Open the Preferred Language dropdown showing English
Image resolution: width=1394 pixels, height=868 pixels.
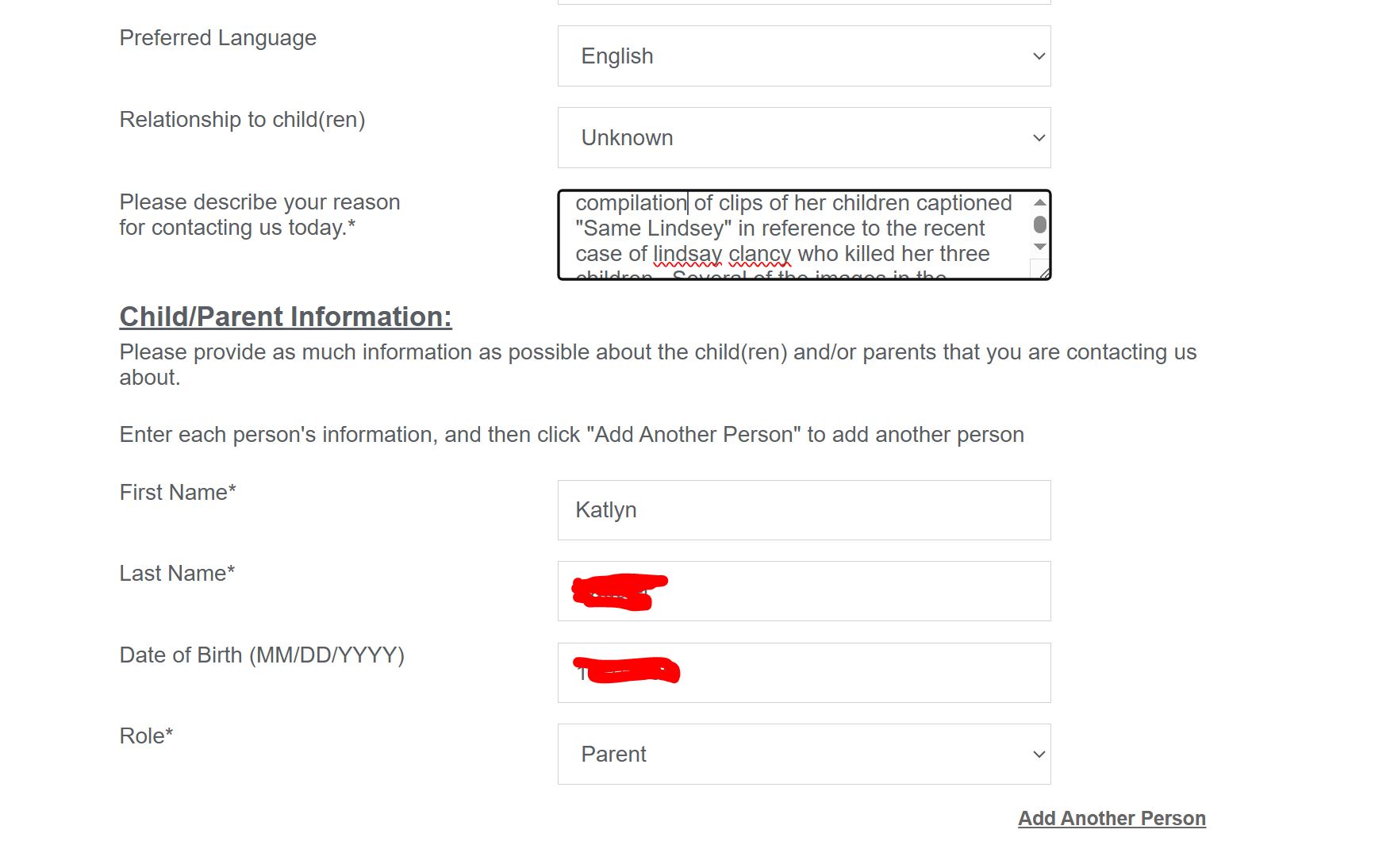(x=804, y=56)
